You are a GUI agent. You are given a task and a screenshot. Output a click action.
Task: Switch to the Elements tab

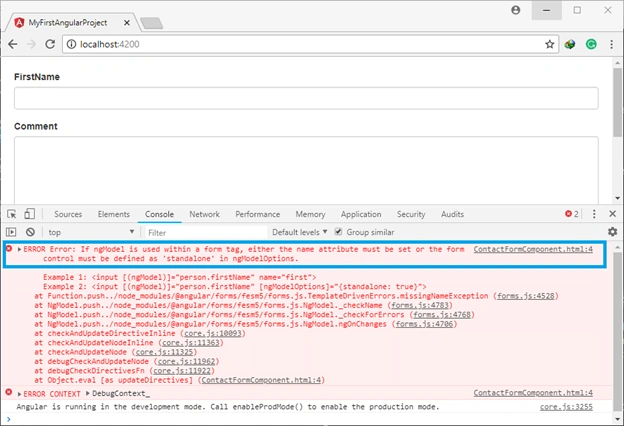click(114, 214)
